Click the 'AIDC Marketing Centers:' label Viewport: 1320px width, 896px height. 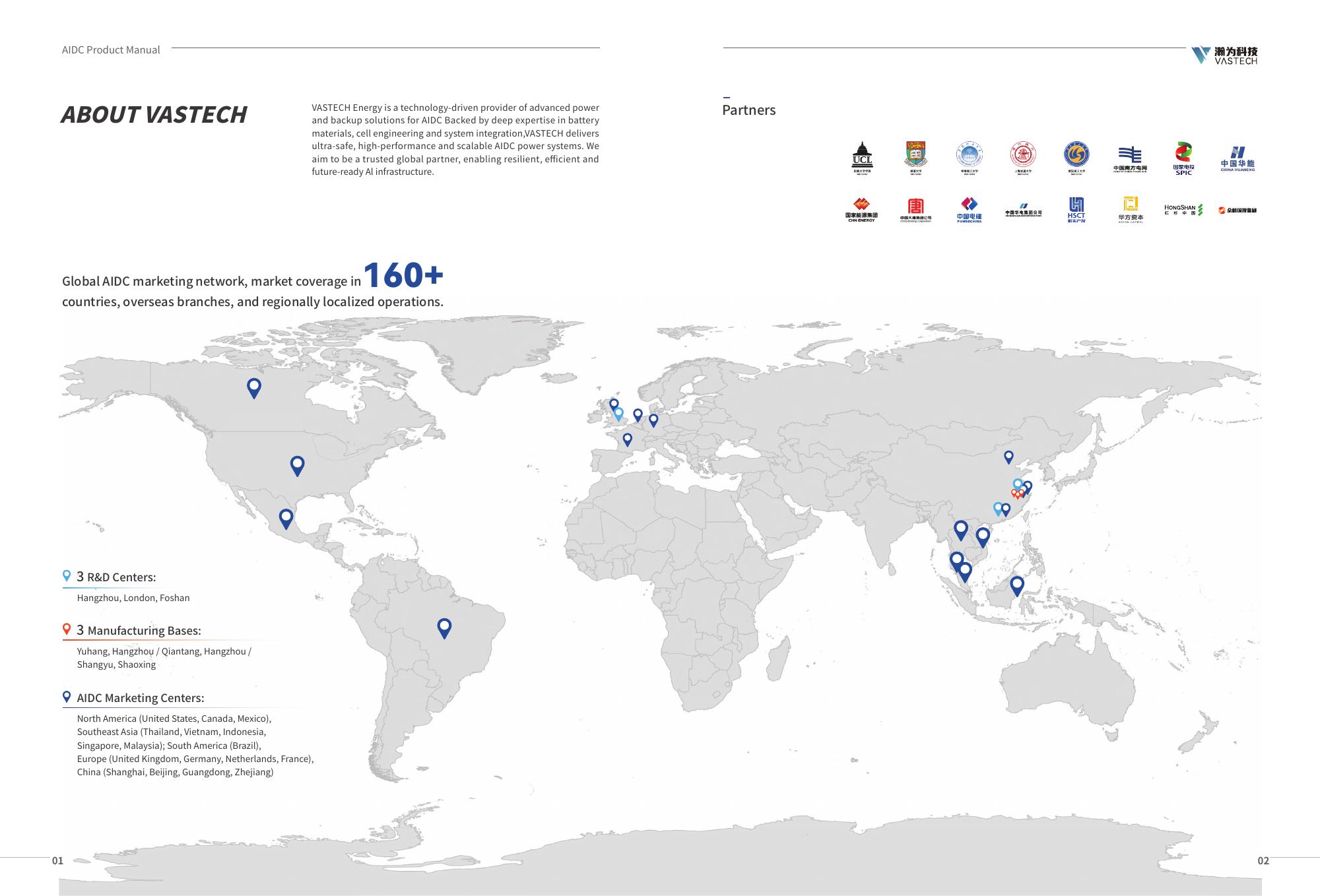(141, 698)
